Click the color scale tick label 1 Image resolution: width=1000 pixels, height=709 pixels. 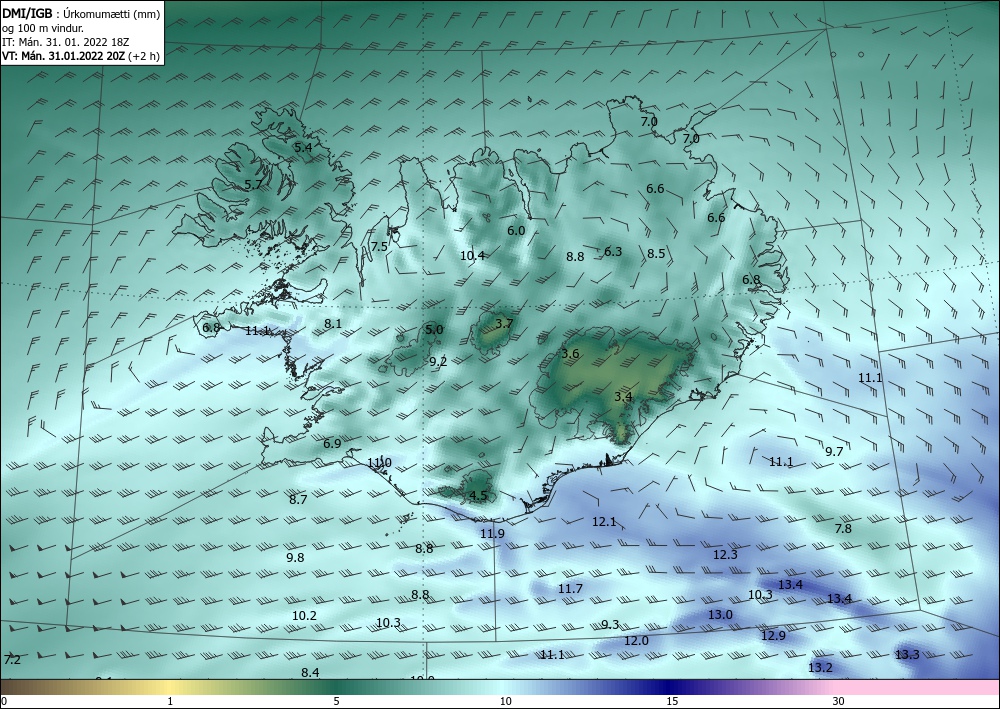pos(170,701)
